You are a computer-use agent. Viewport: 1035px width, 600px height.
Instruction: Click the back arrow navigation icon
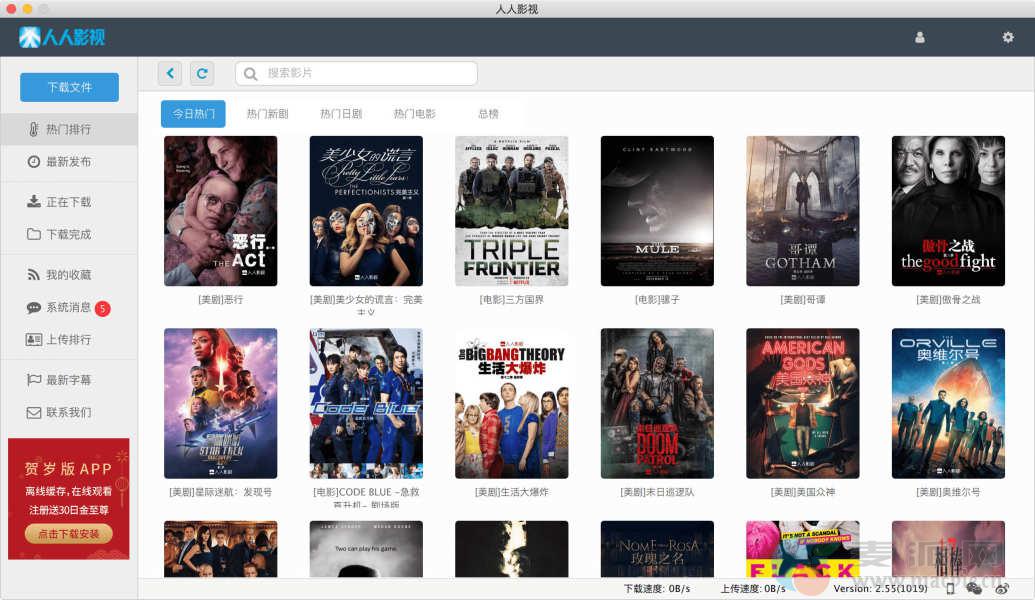point(170,73)
